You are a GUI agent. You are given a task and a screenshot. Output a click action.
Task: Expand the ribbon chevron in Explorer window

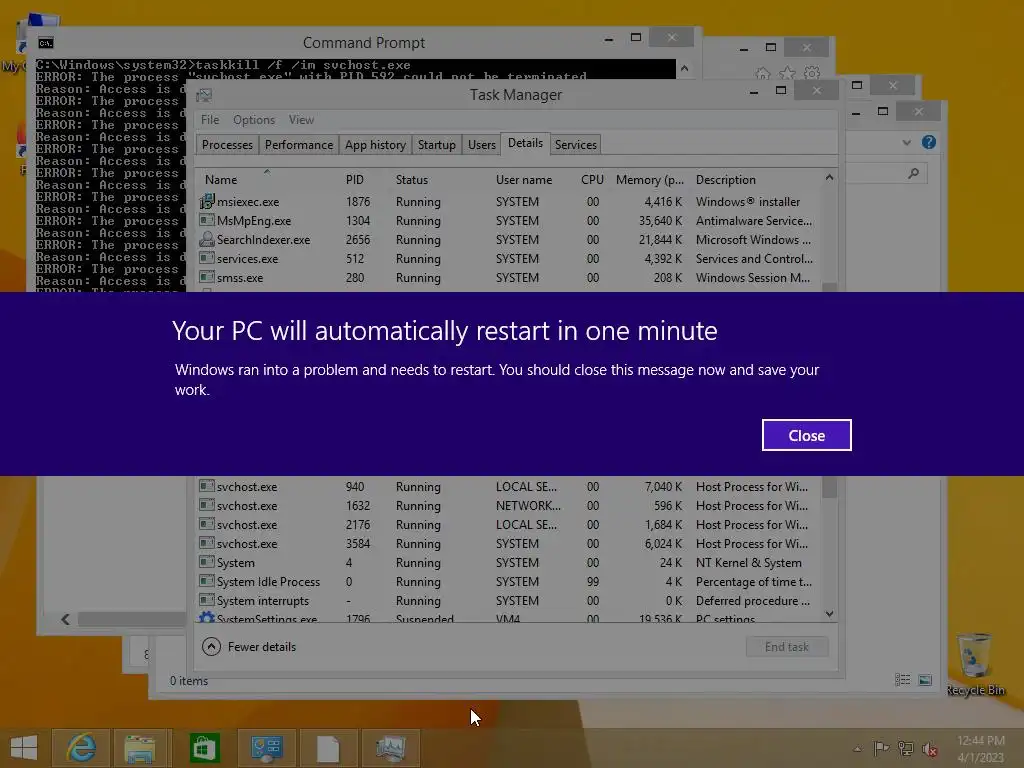[906, 142]
